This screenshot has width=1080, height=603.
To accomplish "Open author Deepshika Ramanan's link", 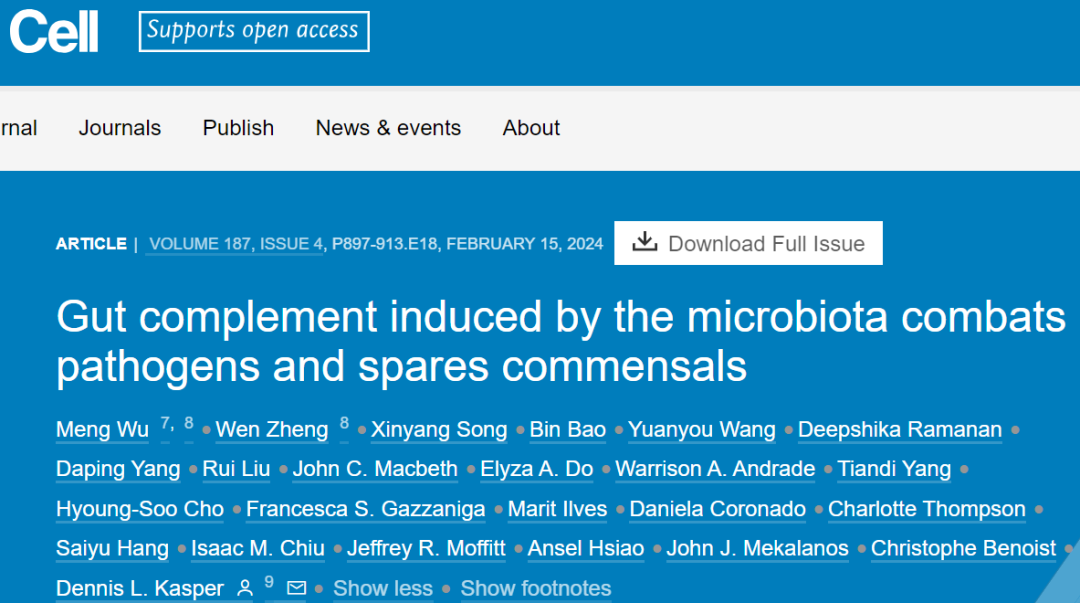I will [900, 429].
